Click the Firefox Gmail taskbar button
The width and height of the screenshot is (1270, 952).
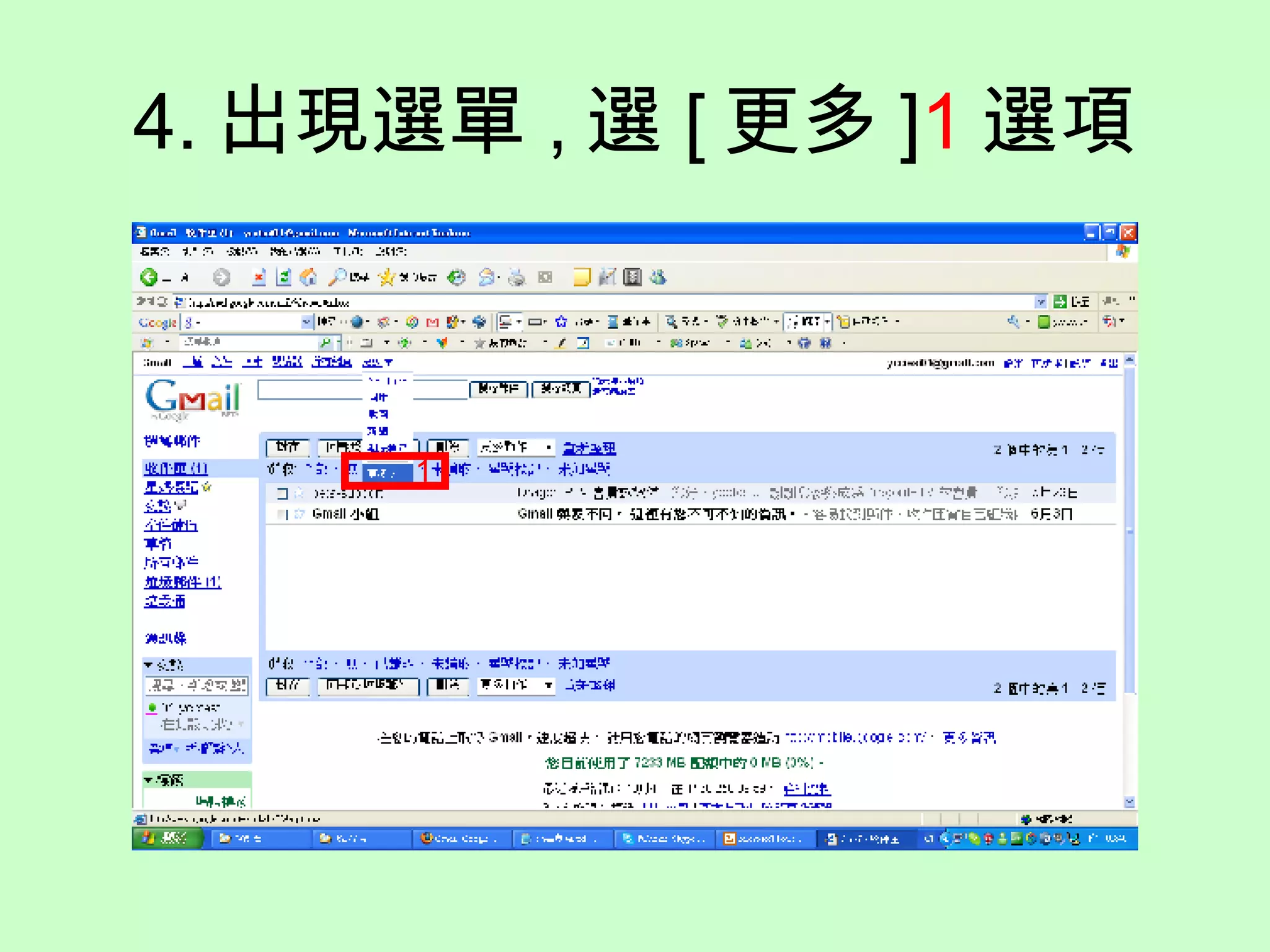(x=461, y=839)
